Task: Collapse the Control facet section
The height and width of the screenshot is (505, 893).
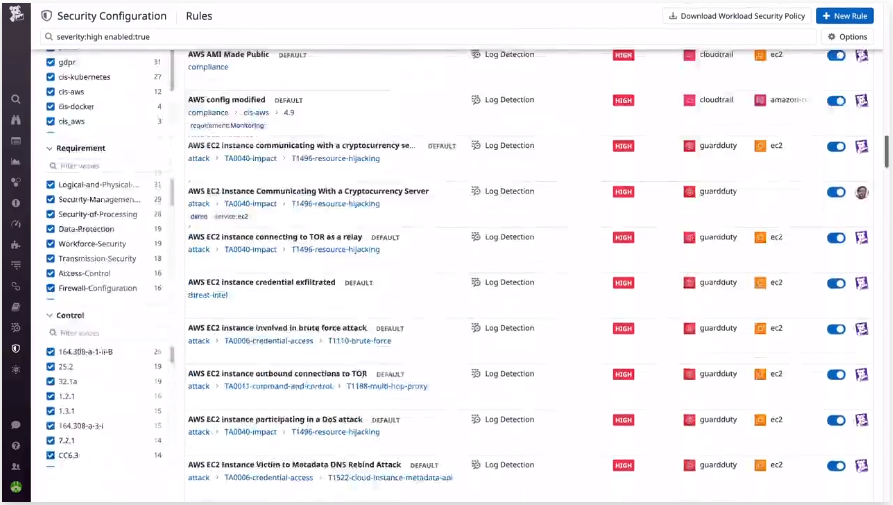Action: (x=49, y=315)
